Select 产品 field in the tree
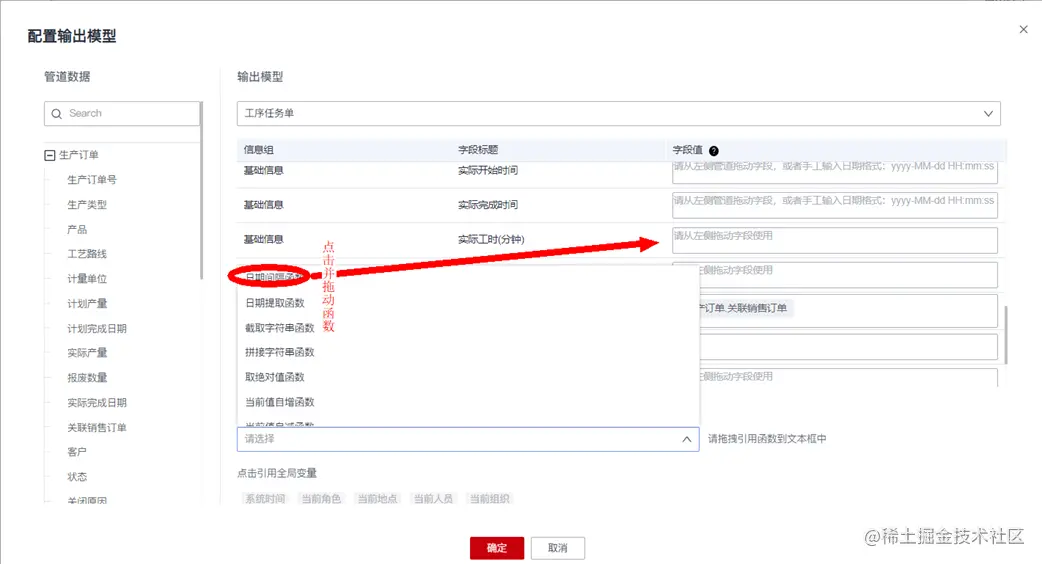The width and height of the screenshot is (1042, 564). pyautogui.click(x=77, y=229)
